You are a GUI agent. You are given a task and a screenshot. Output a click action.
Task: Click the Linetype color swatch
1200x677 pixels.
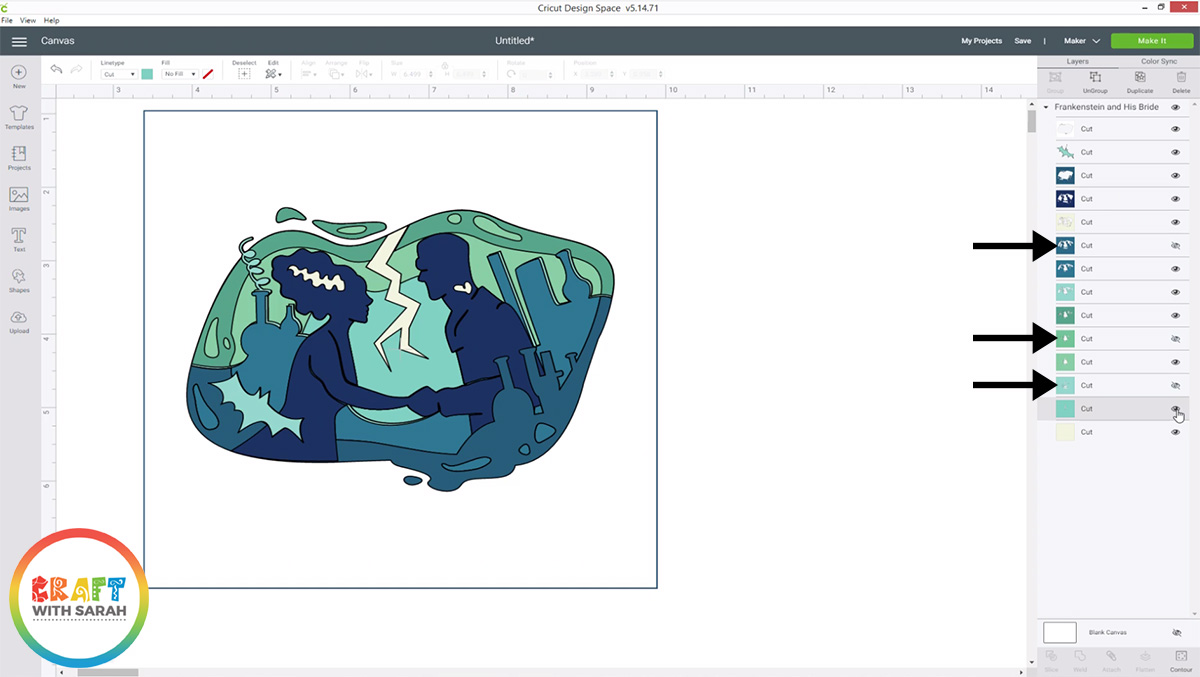[x=146, y=73]
